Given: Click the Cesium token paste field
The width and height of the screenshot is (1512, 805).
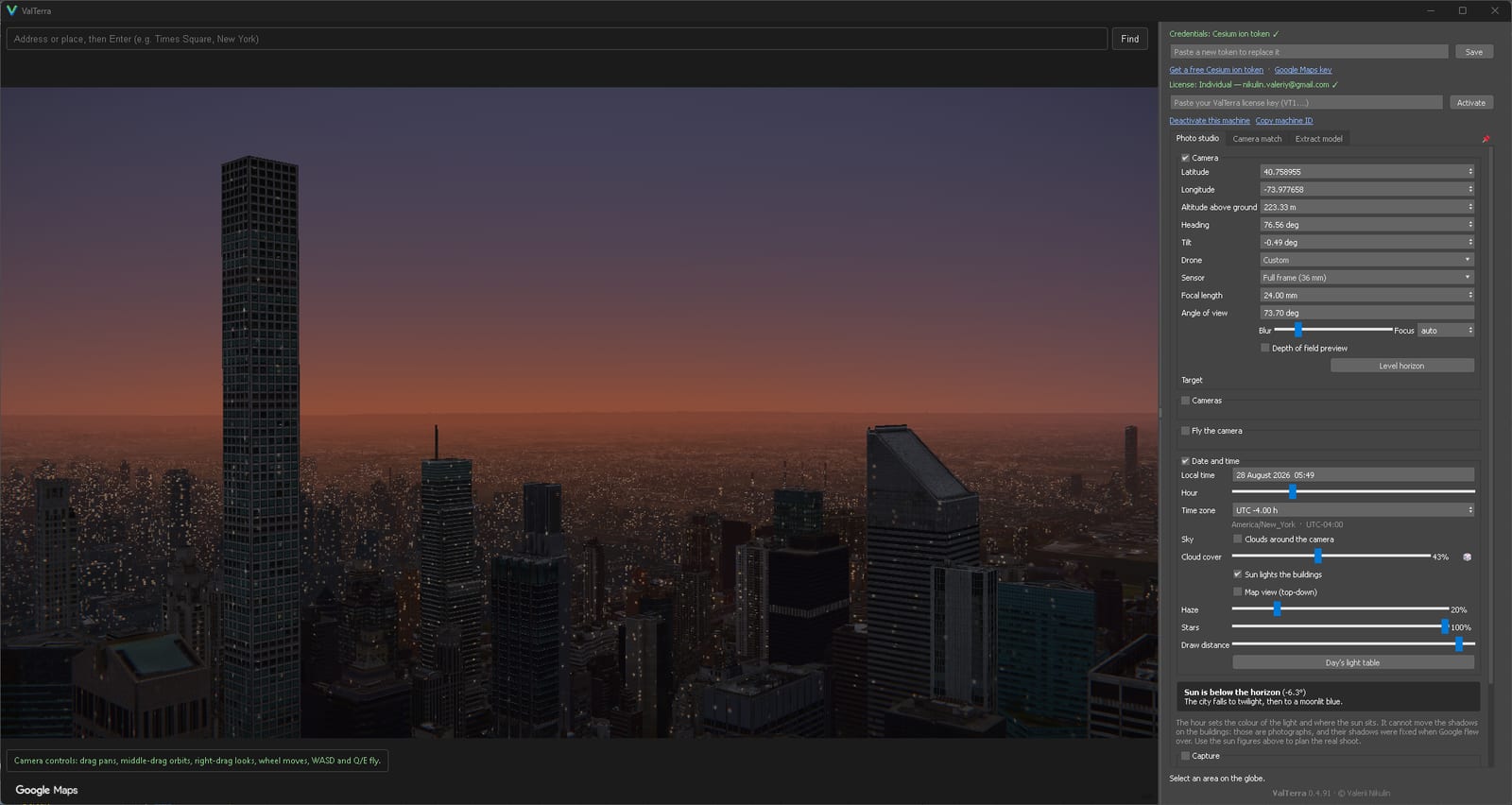Looking at the screenshot, I should coord(1309,52).
